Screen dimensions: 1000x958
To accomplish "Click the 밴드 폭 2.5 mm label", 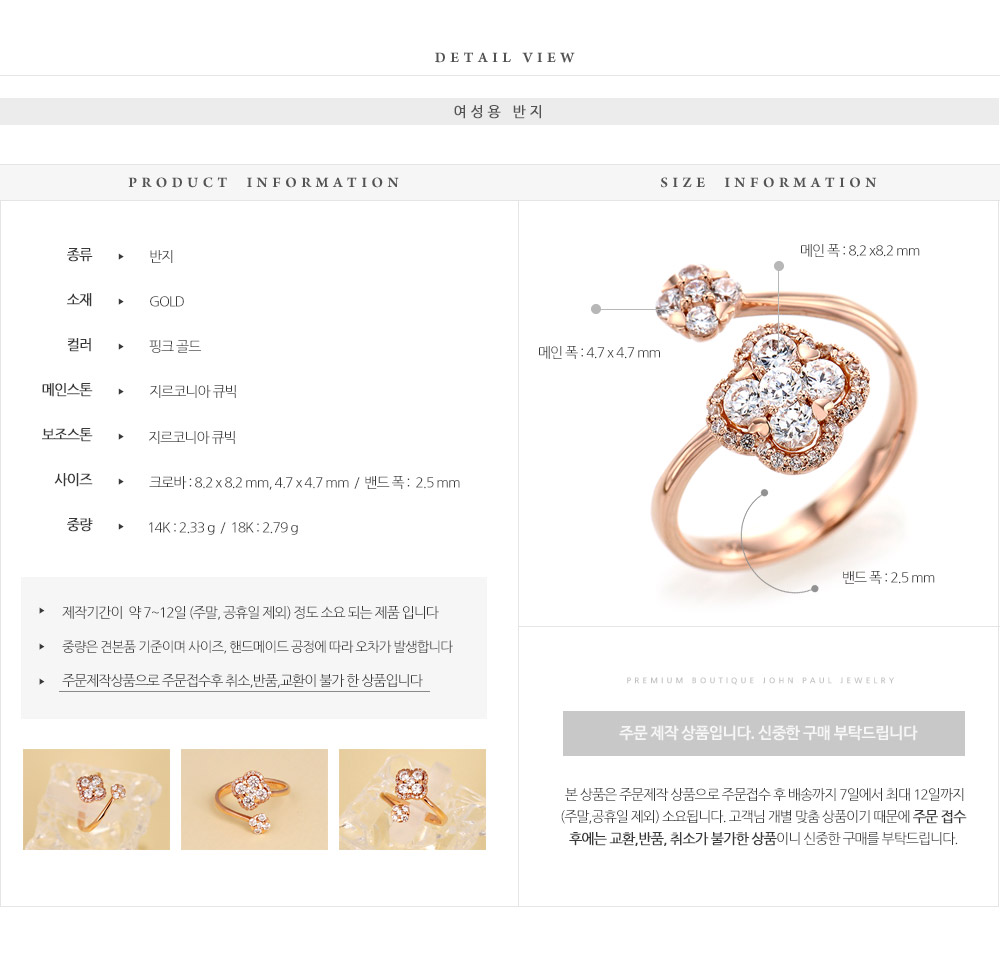I will click(888, 578).
